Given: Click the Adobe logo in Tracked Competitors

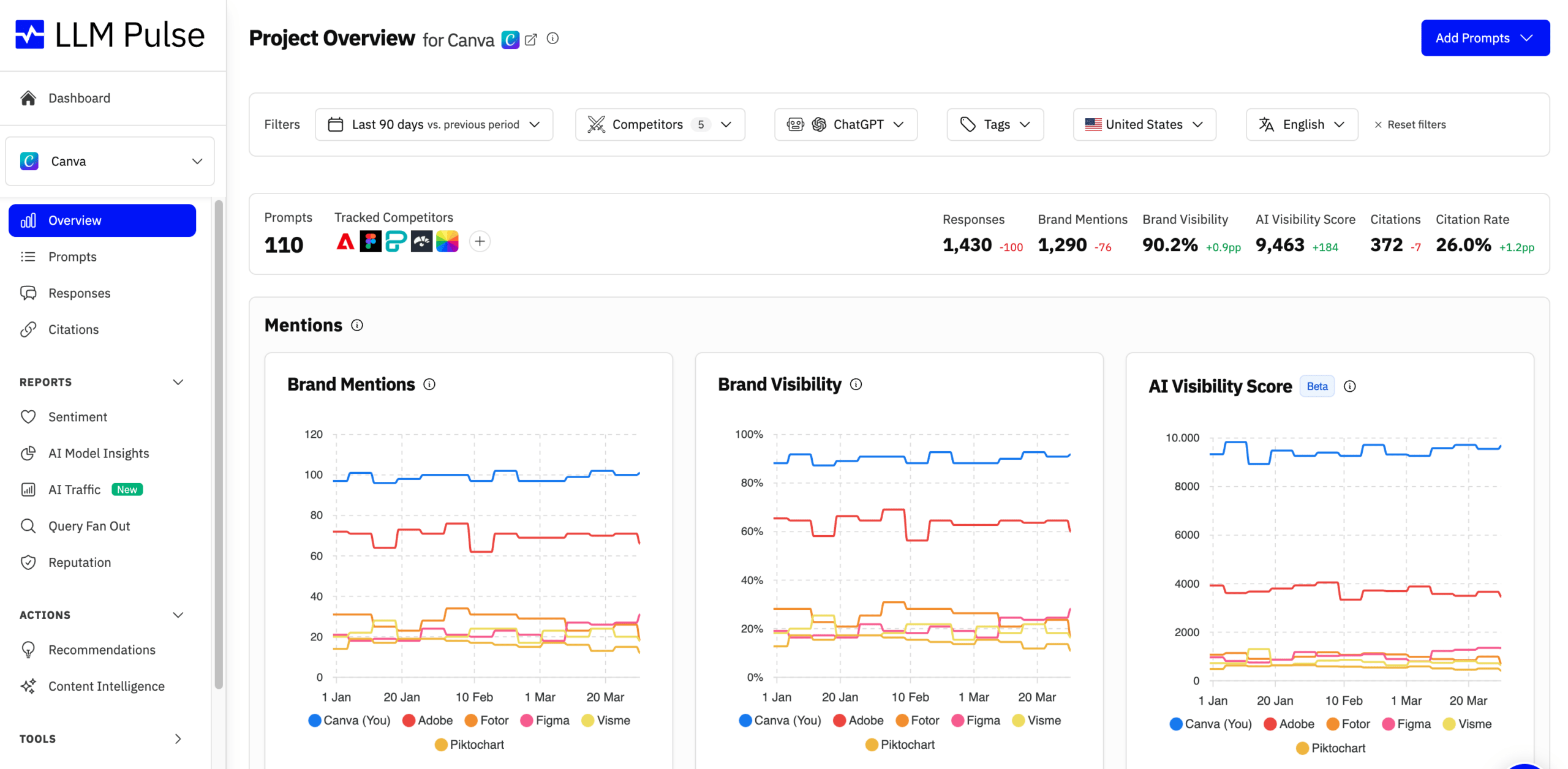Looking at the screenshot, I should pos(345,241).
